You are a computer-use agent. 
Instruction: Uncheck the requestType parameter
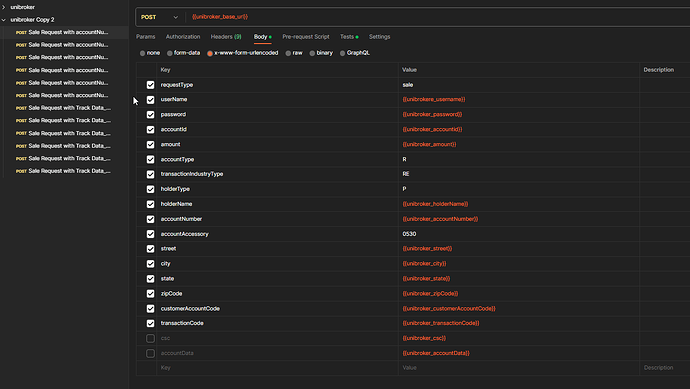150,85
